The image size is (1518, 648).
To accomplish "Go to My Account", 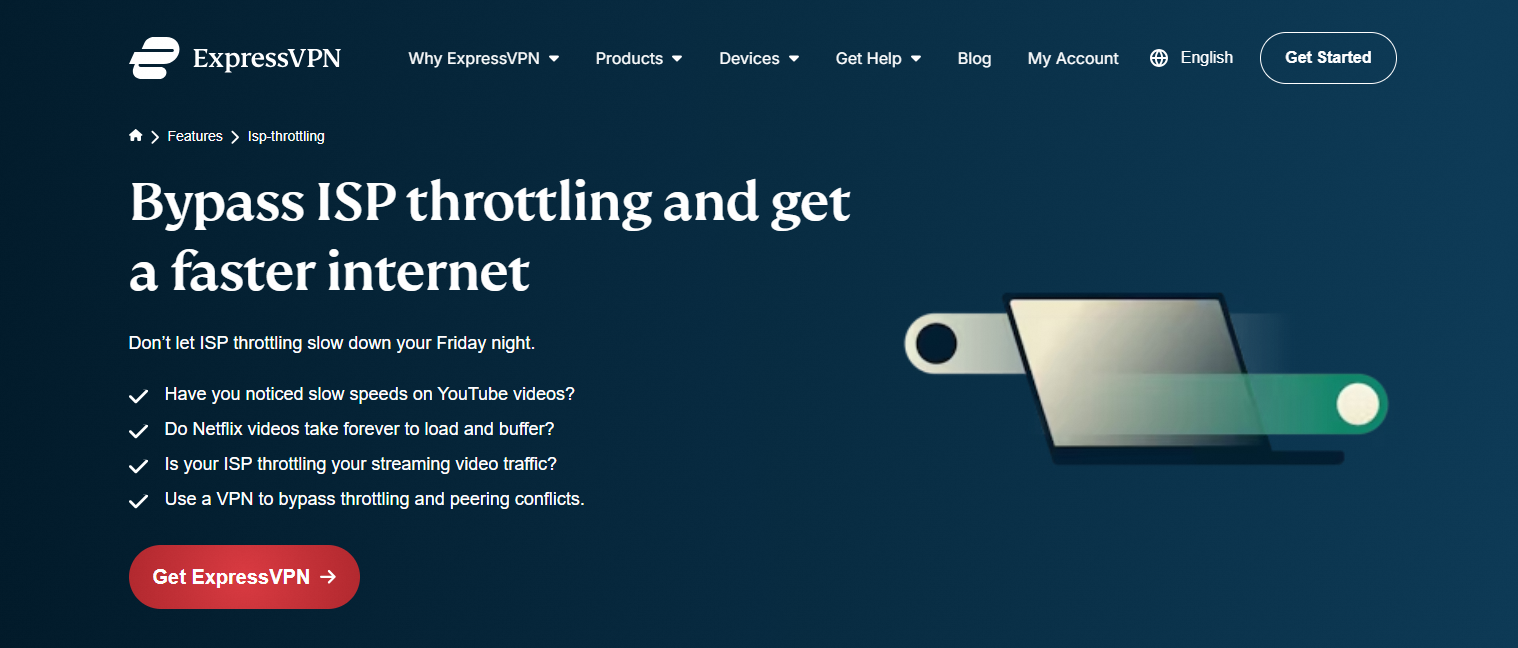I will [1073, 59].
